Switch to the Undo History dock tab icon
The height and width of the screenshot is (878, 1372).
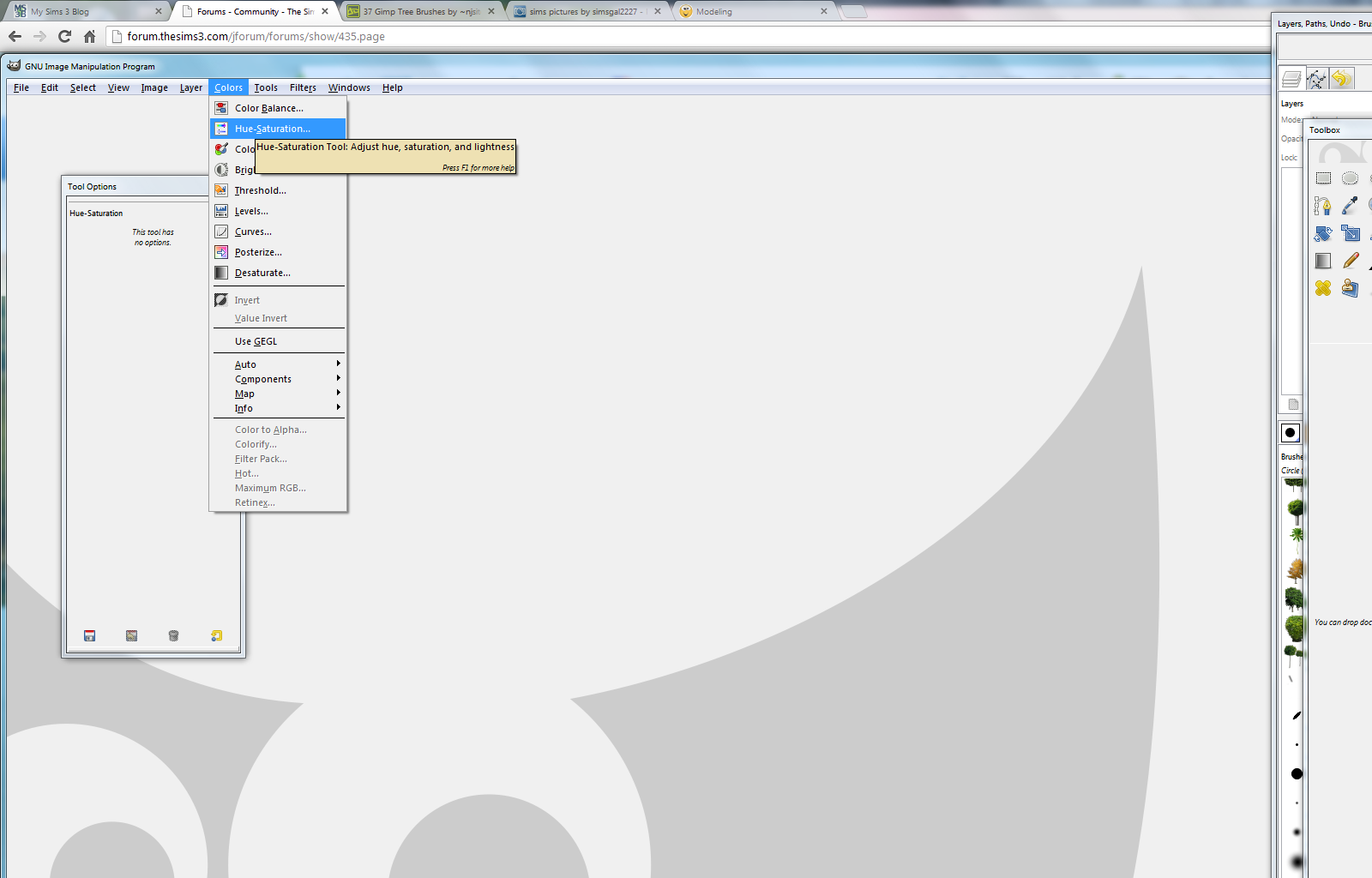pos(1341,79)
